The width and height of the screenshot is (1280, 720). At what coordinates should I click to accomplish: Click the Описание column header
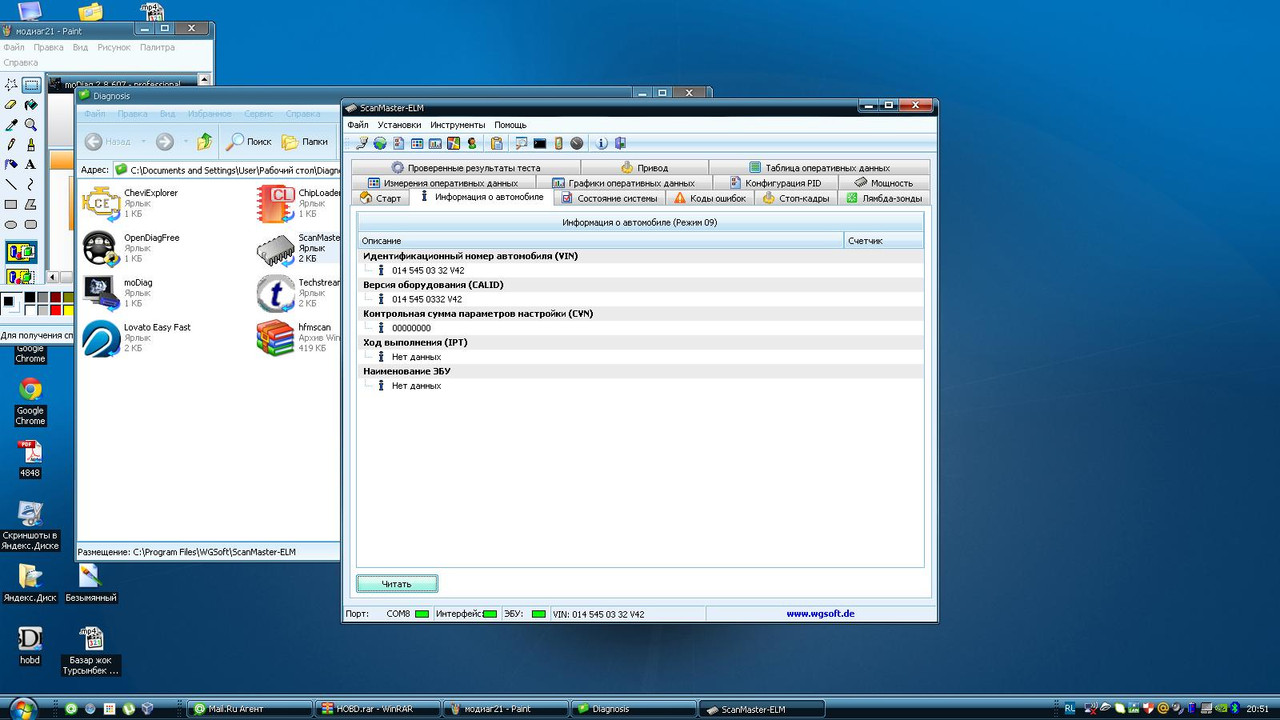(x=601, y=241)
